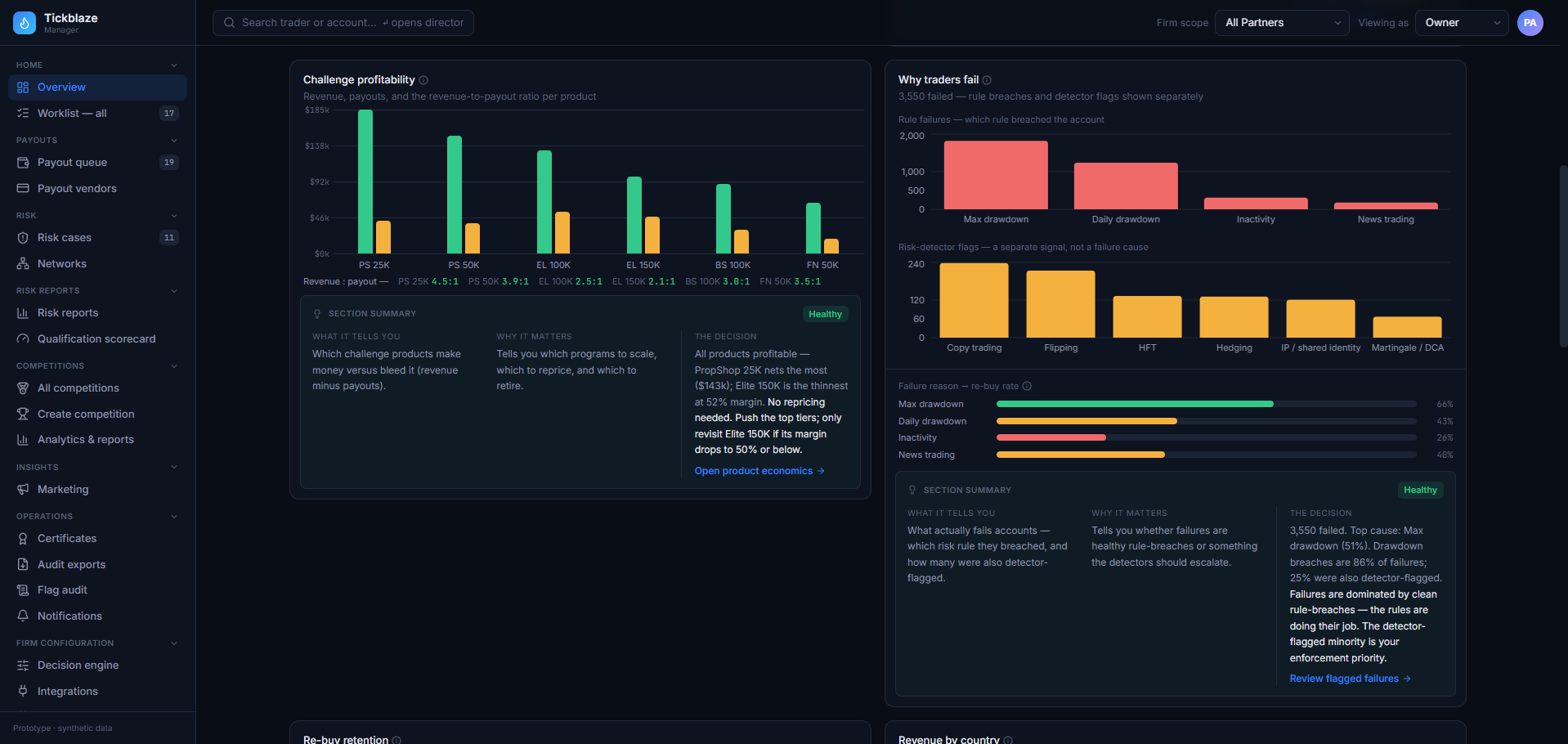The image size is (1568, 744).
Task: Click the Integrations plug icon
Action: point(23,691)
